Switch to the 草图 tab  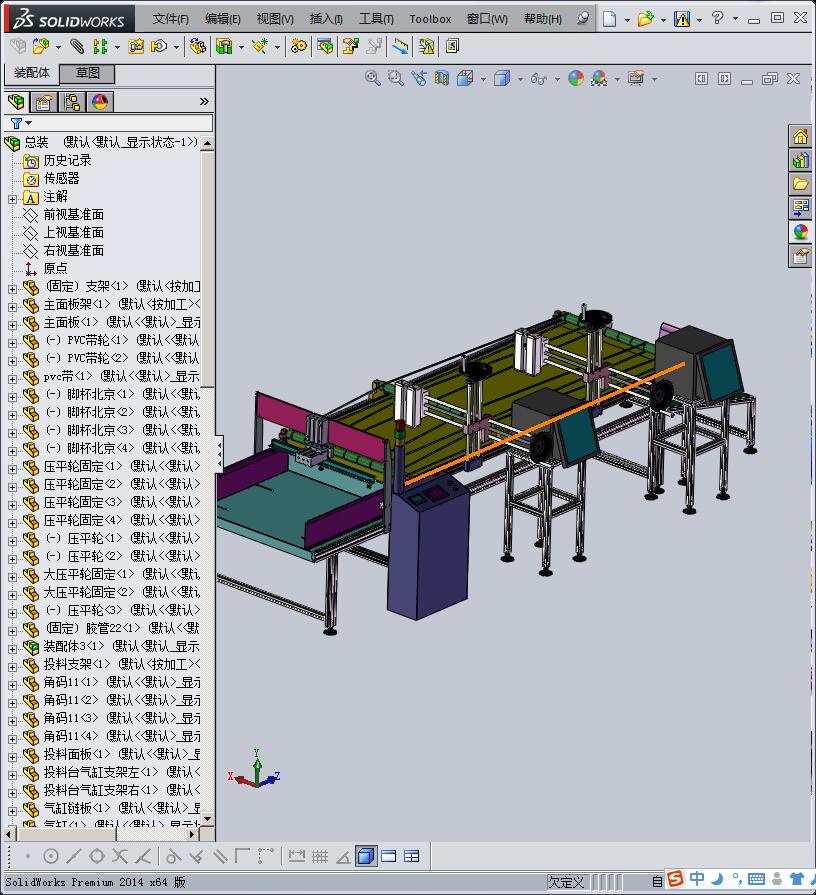click(88, 73)
